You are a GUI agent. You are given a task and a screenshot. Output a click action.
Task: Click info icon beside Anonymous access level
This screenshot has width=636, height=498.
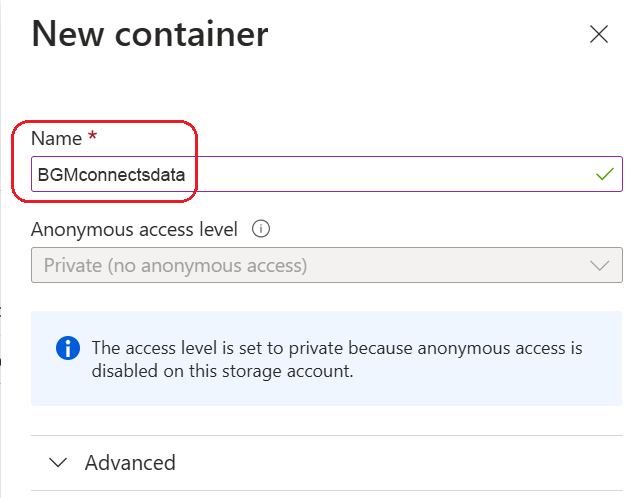(262, 229)
